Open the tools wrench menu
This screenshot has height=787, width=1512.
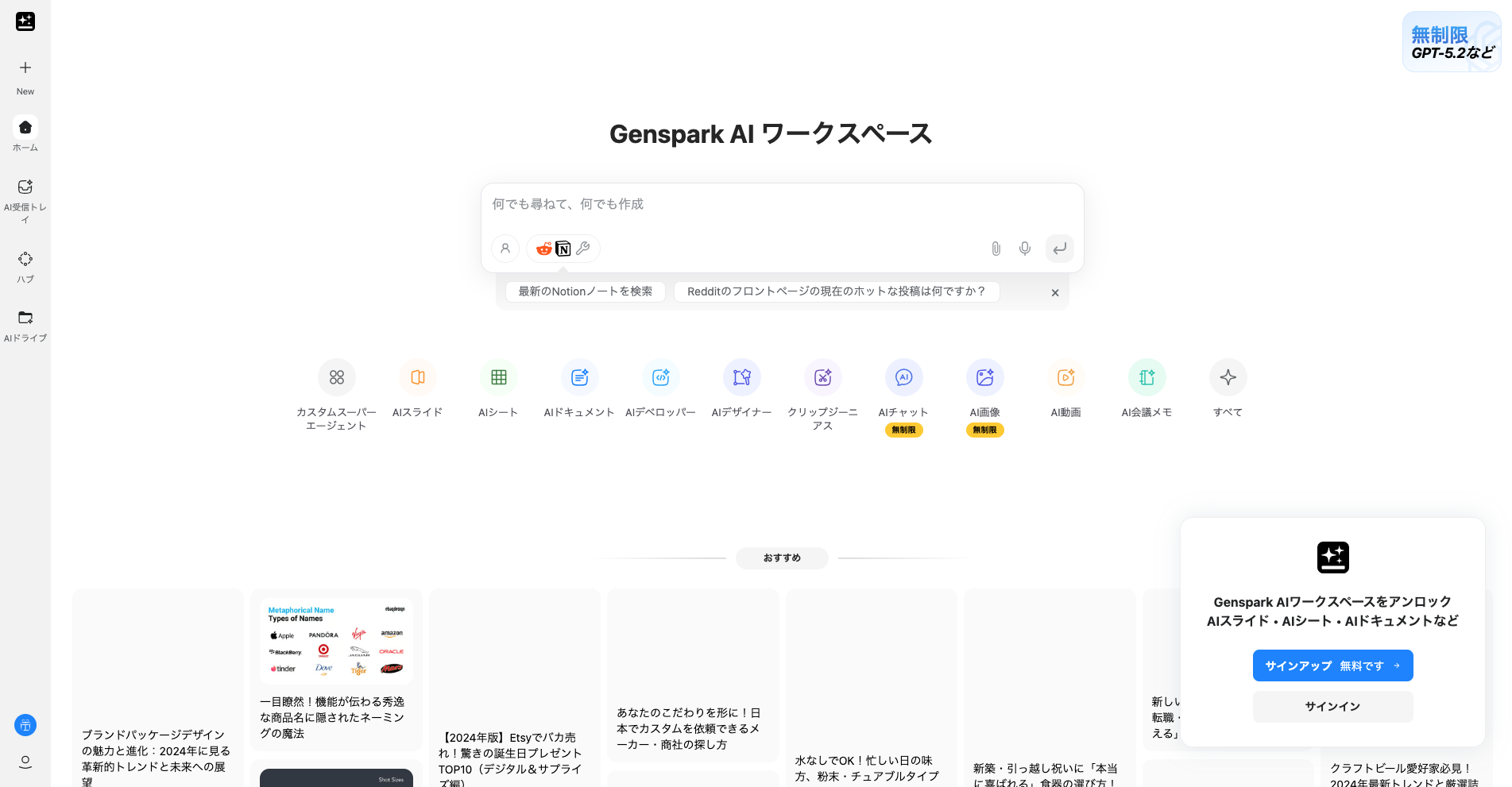point(583,249)
